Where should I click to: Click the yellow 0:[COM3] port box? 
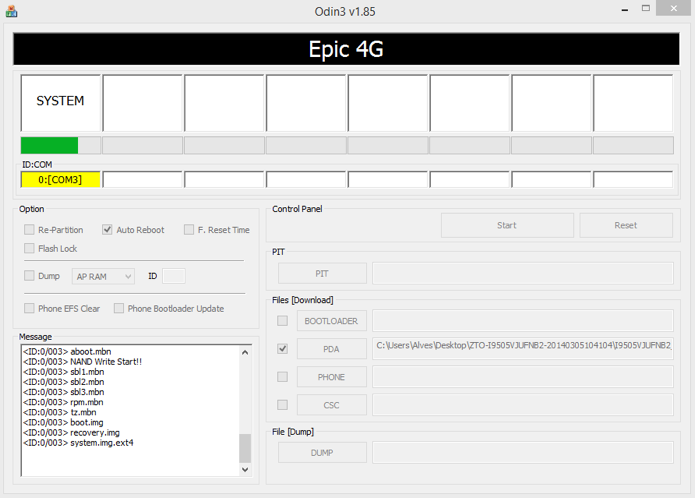pos(60,179)
